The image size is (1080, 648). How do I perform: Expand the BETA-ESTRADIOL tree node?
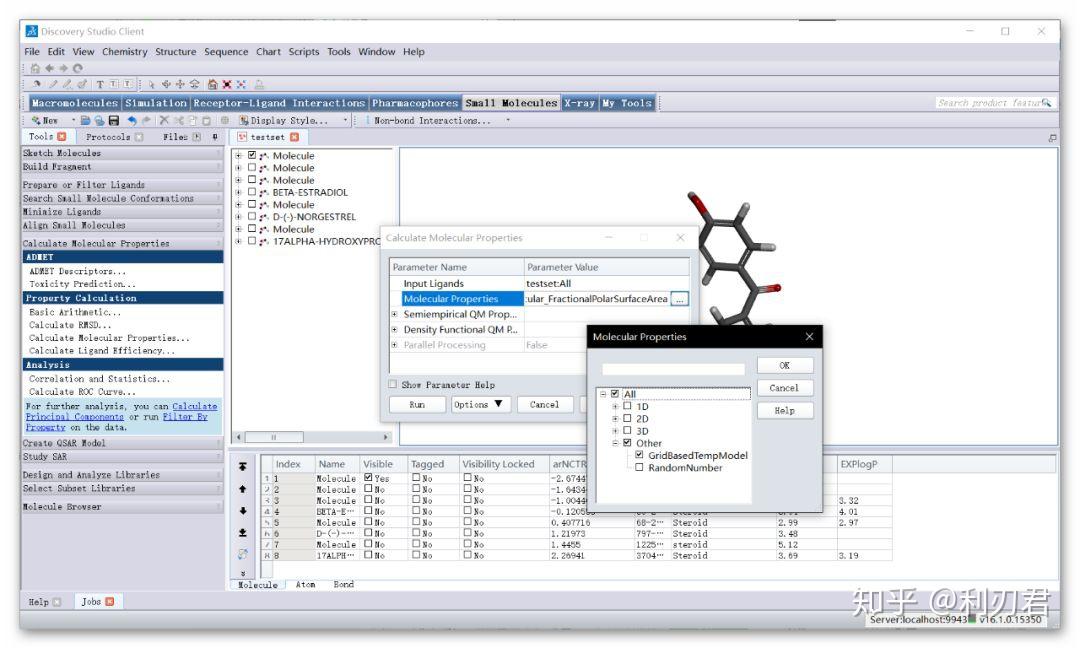click(x=238, y=192)
